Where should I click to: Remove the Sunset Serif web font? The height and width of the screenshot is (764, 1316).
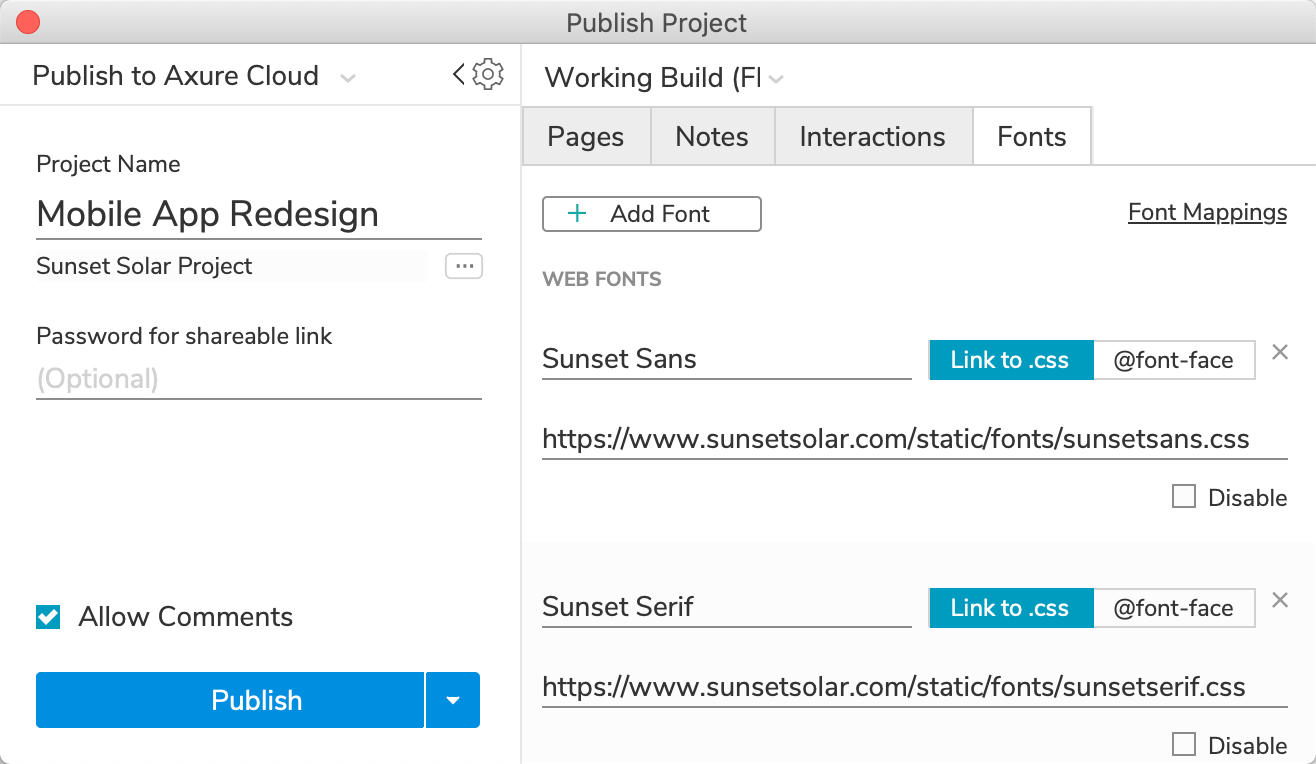pos(1279,600)
